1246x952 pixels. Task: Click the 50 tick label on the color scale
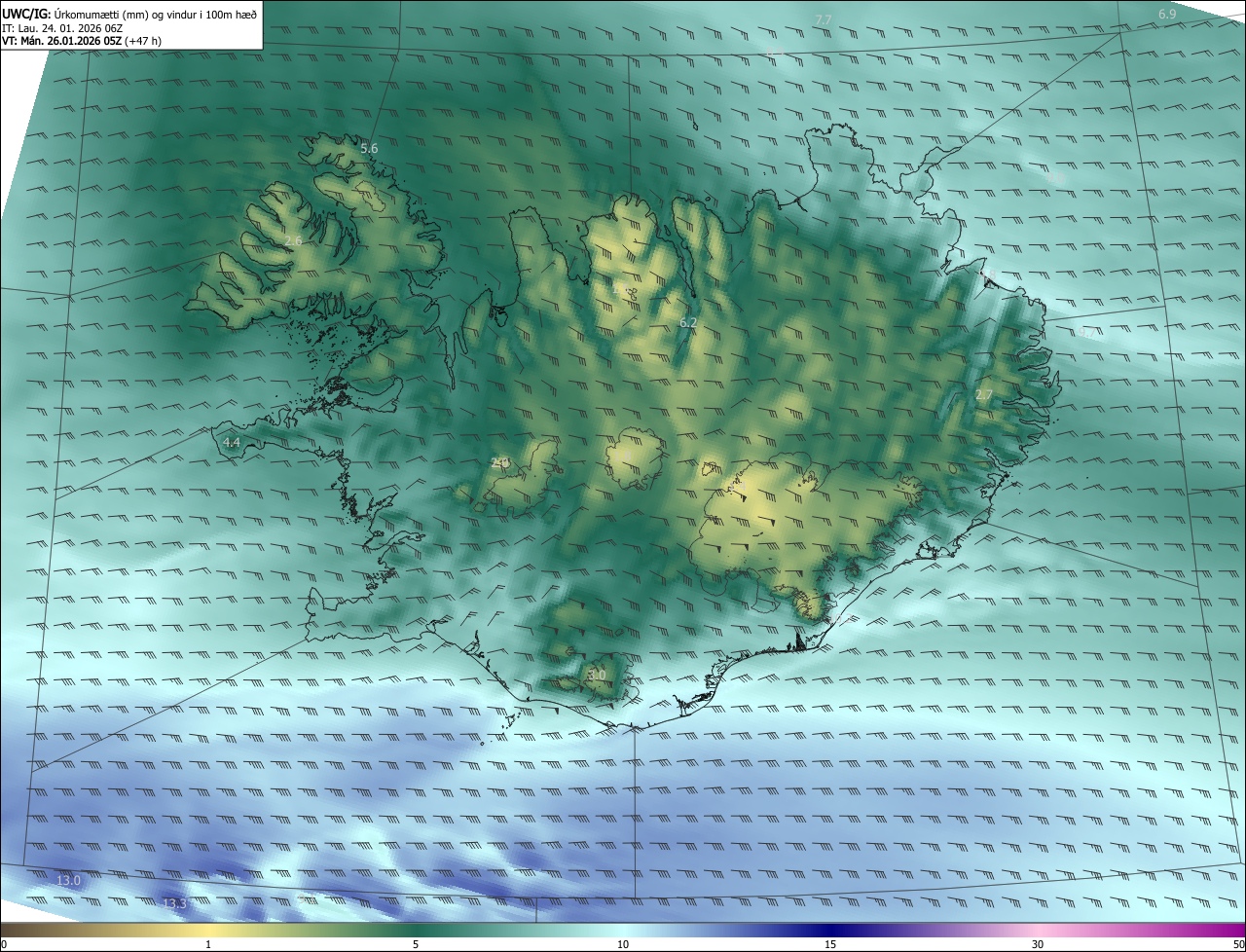click(x=1238, y=944)
